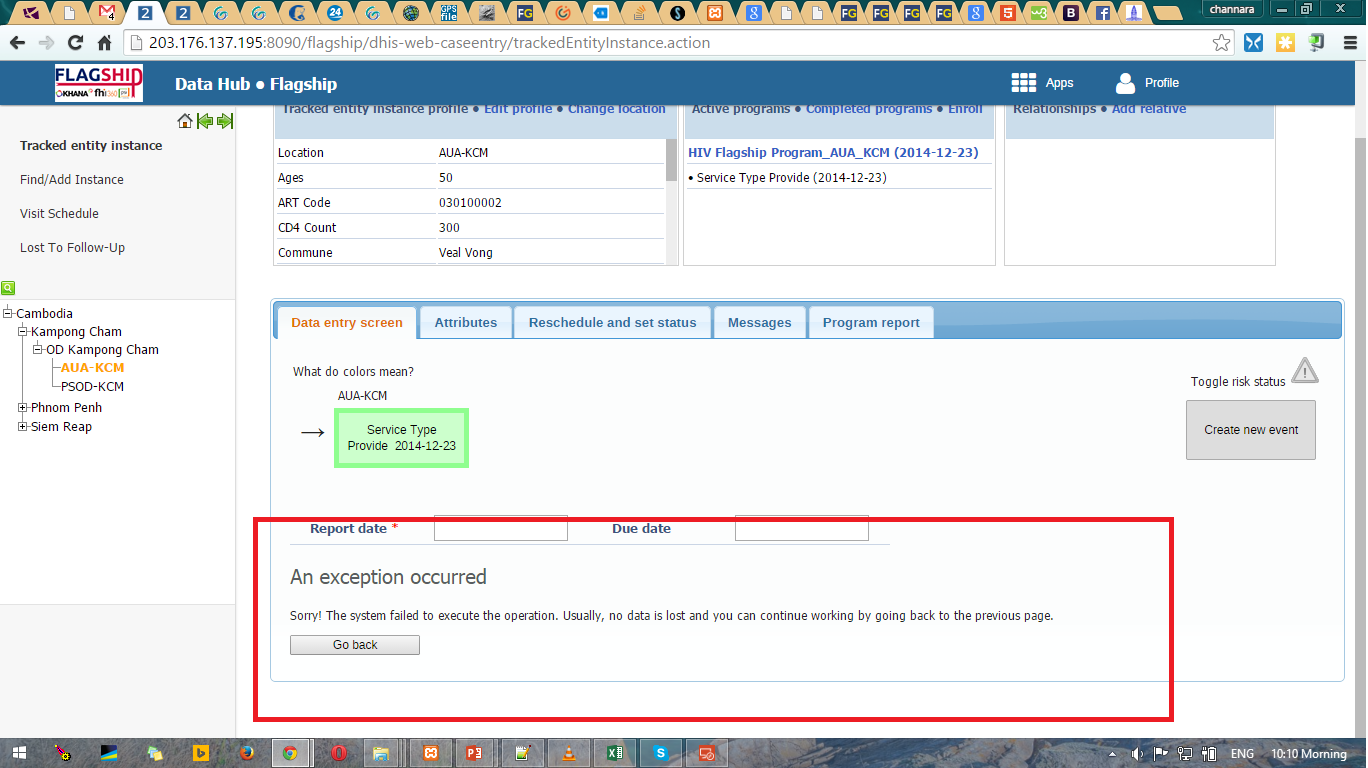
Task: Open Find/Add Instance in the sidebar
Action: coord(72,180)
